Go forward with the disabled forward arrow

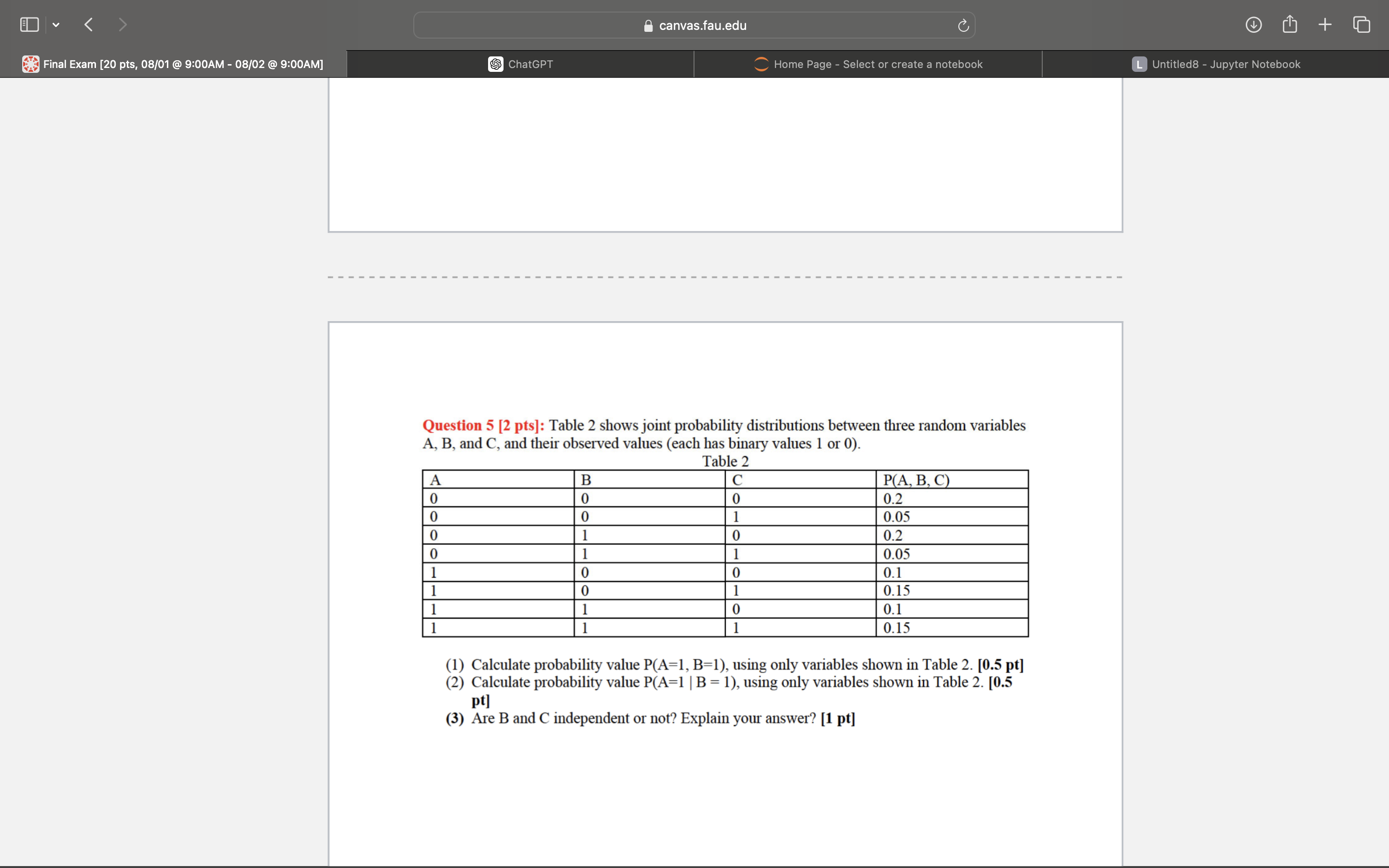click(x=122, y=25)
